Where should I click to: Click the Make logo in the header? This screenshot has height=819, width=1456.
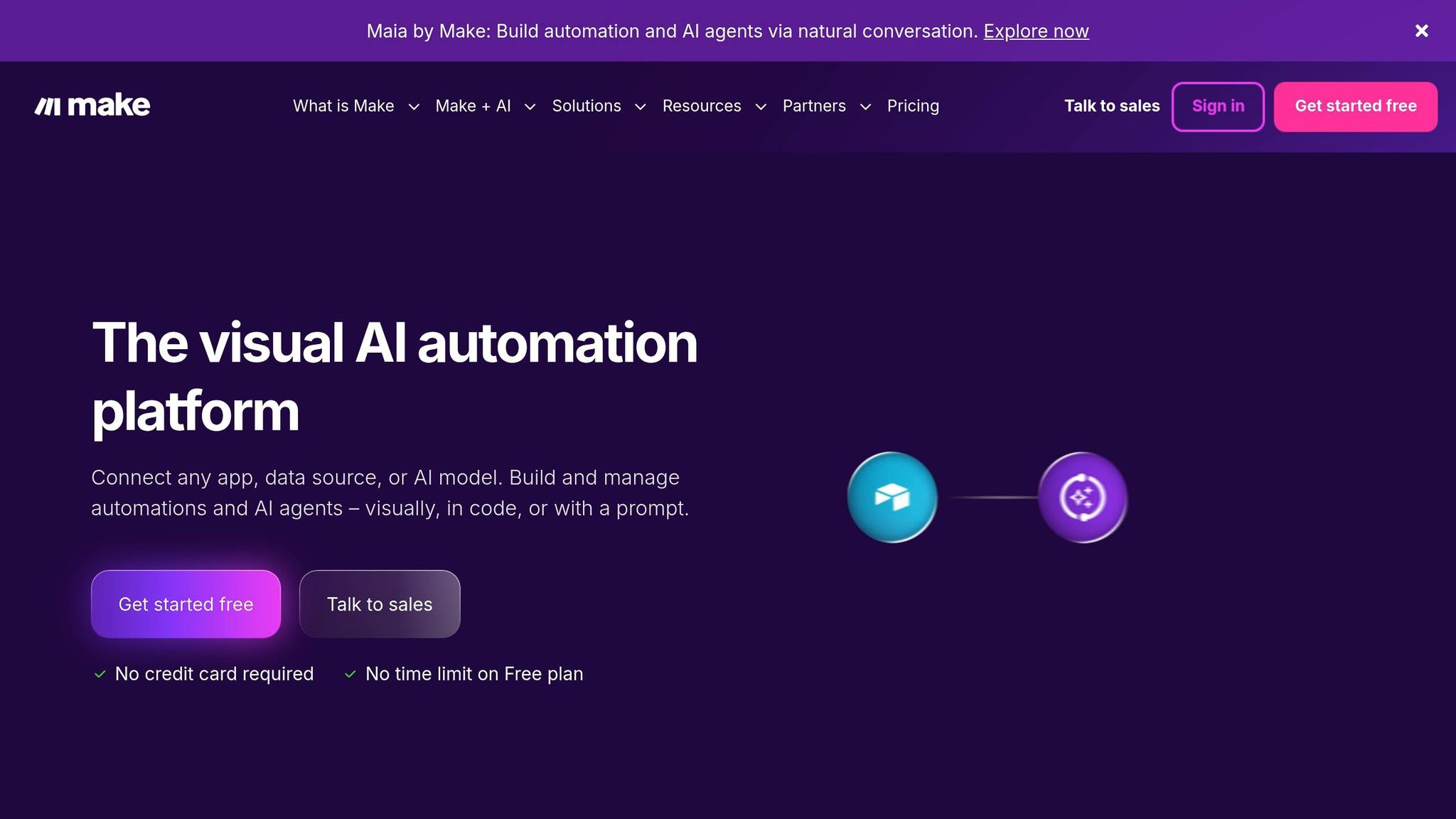click(92, 106)
